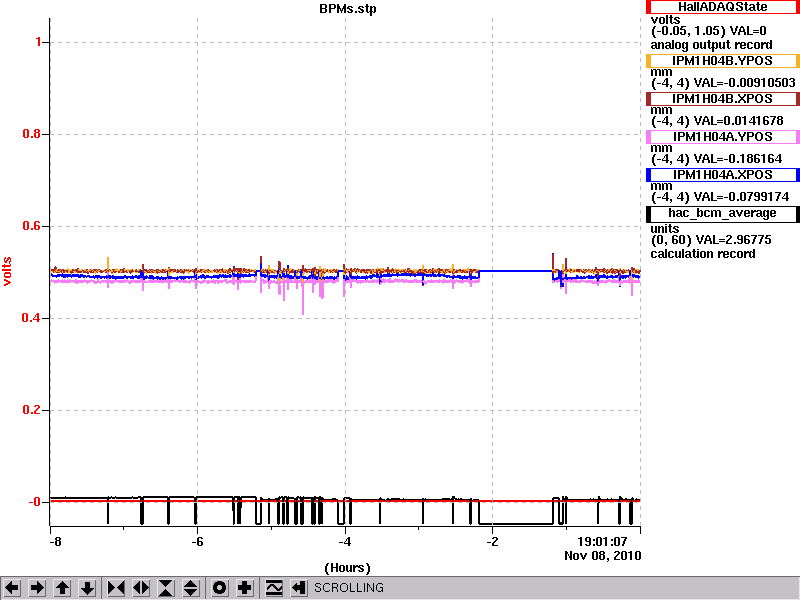Pan the graph up with up arrow
The height and width of the screenshot is (600, 800).
(62, 588)
